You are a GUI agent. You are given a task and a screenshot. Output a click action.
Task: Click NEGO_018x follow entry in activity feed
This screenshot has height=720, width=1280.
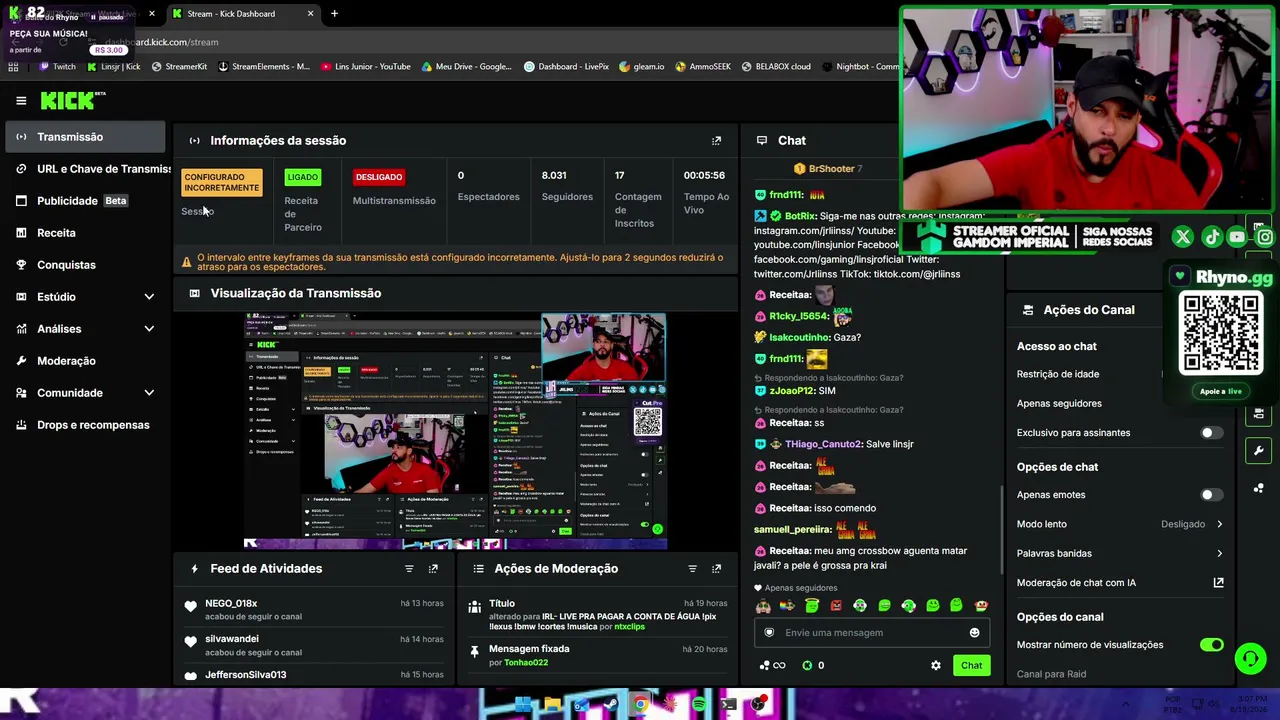pos(313,610)
